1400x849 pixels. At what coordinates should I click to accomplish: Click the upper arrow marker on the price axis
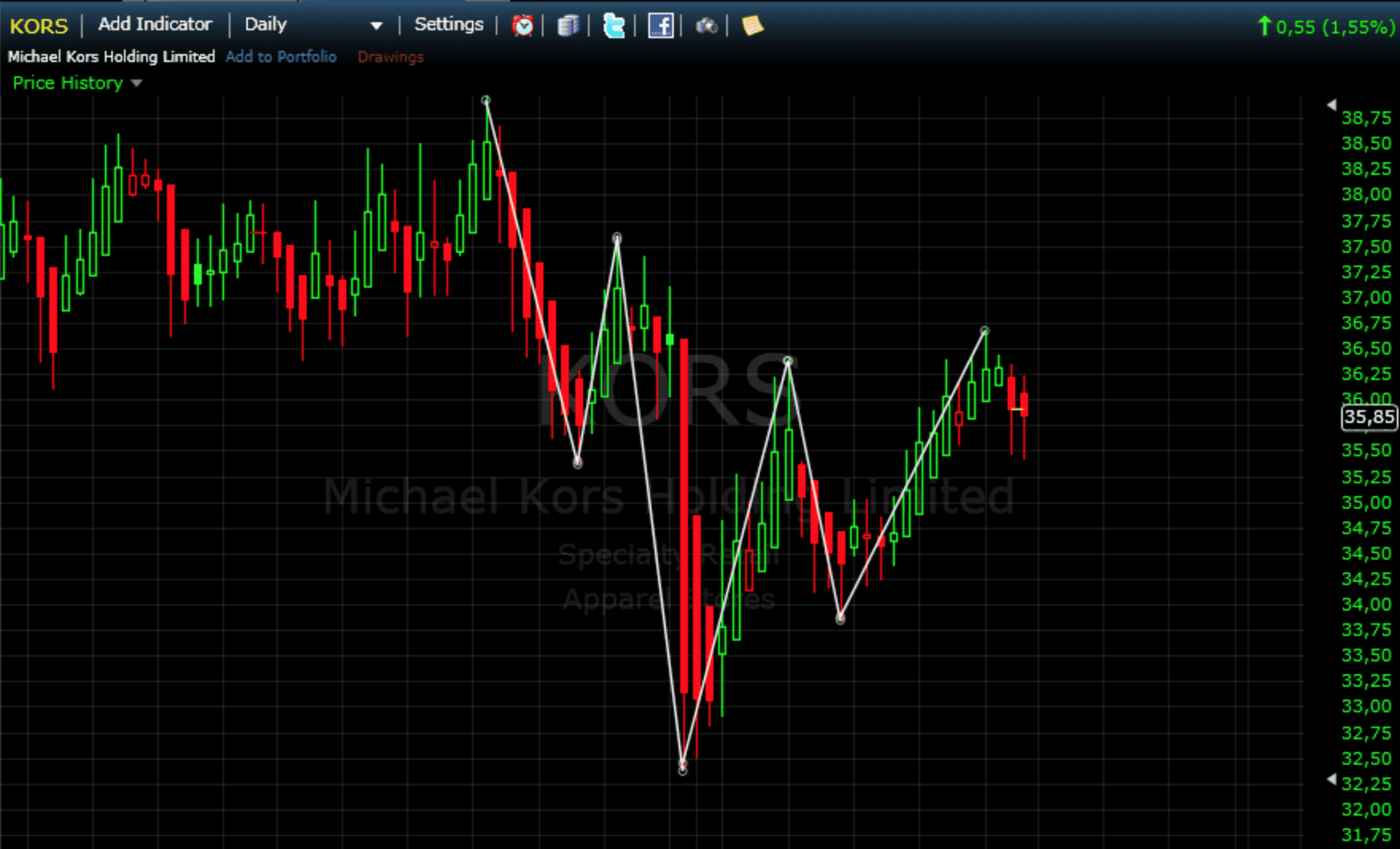(1332, 104)
